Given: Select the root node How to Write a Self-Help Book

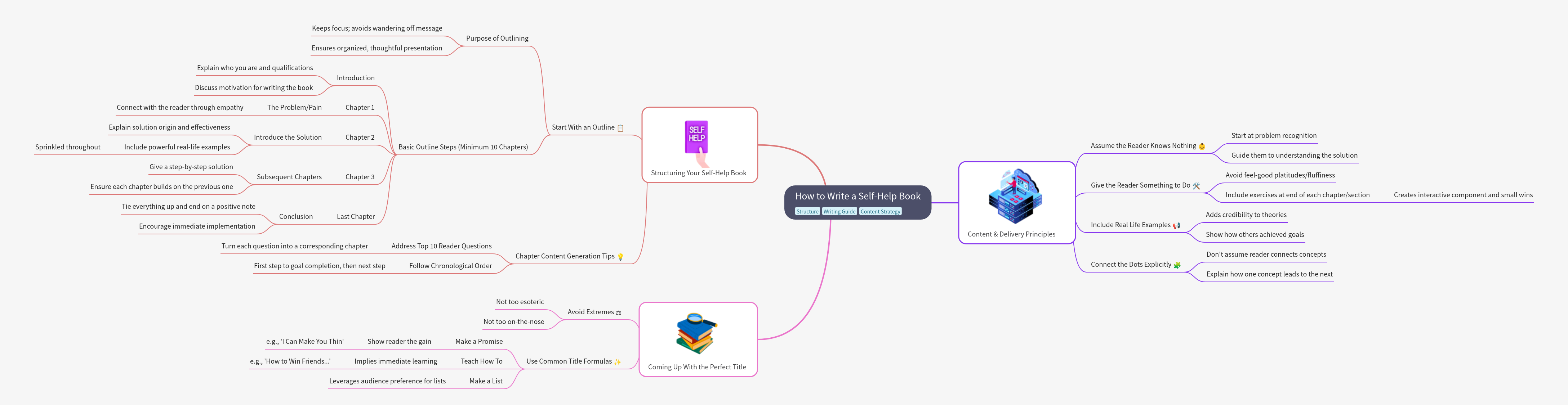Looking at the screenshot, I should 857,197.
